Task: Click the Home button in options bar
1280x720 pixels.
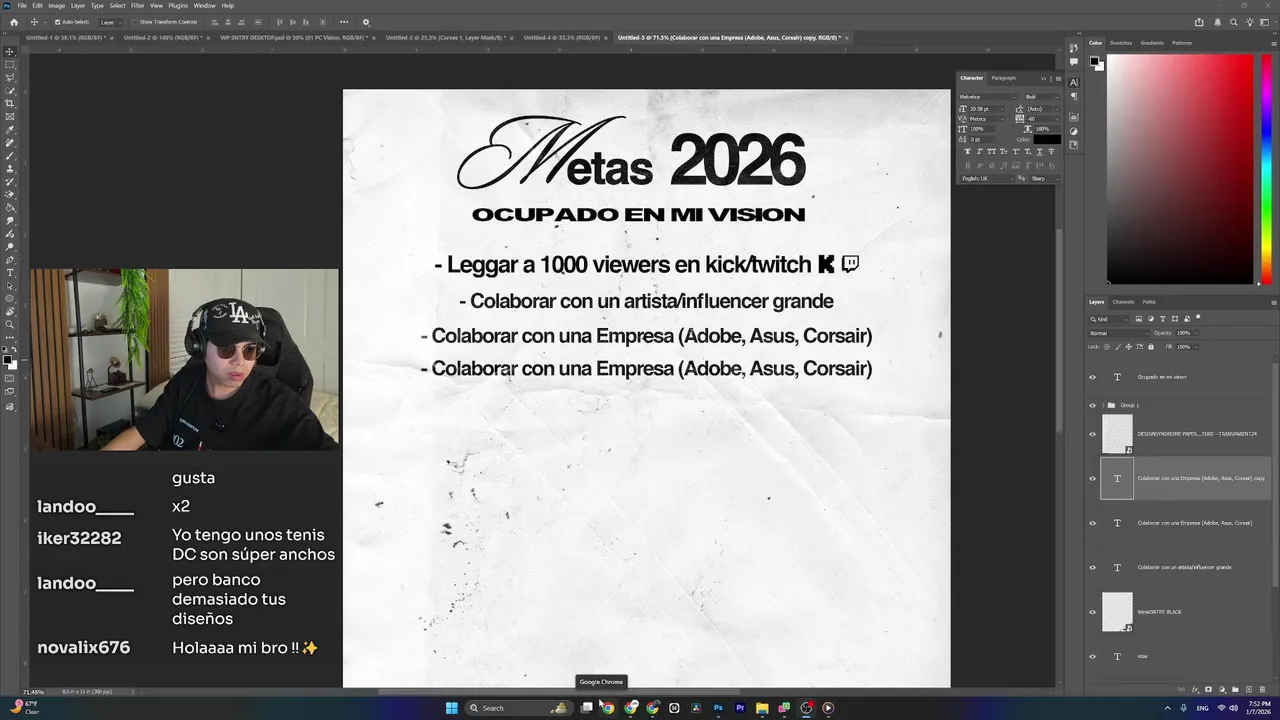Action: click(14, 22)
